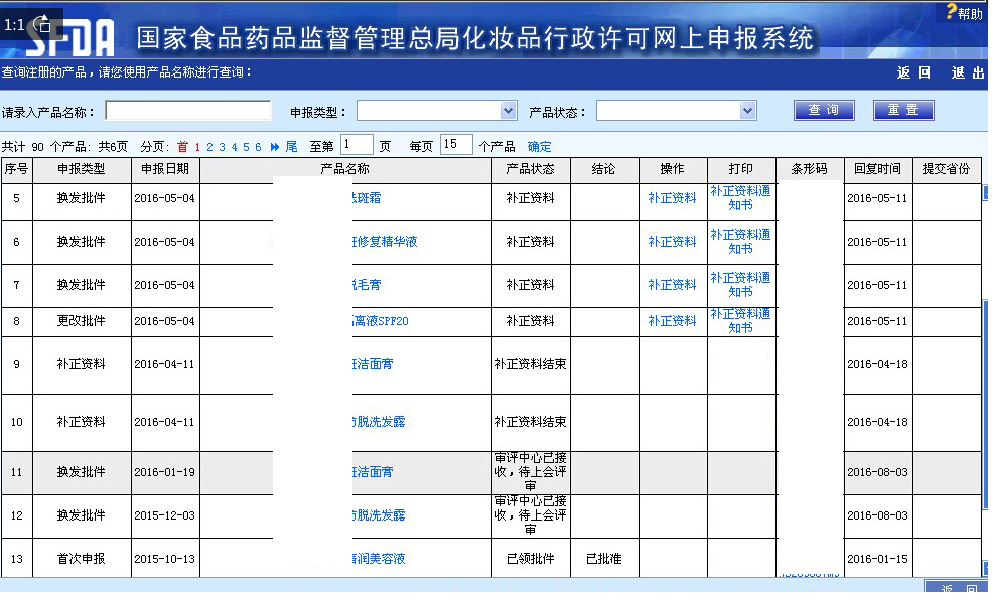The height and width of the screenshot is (604, 996).
Task: Click the 返回 button at bottom right
Action: 959,588
